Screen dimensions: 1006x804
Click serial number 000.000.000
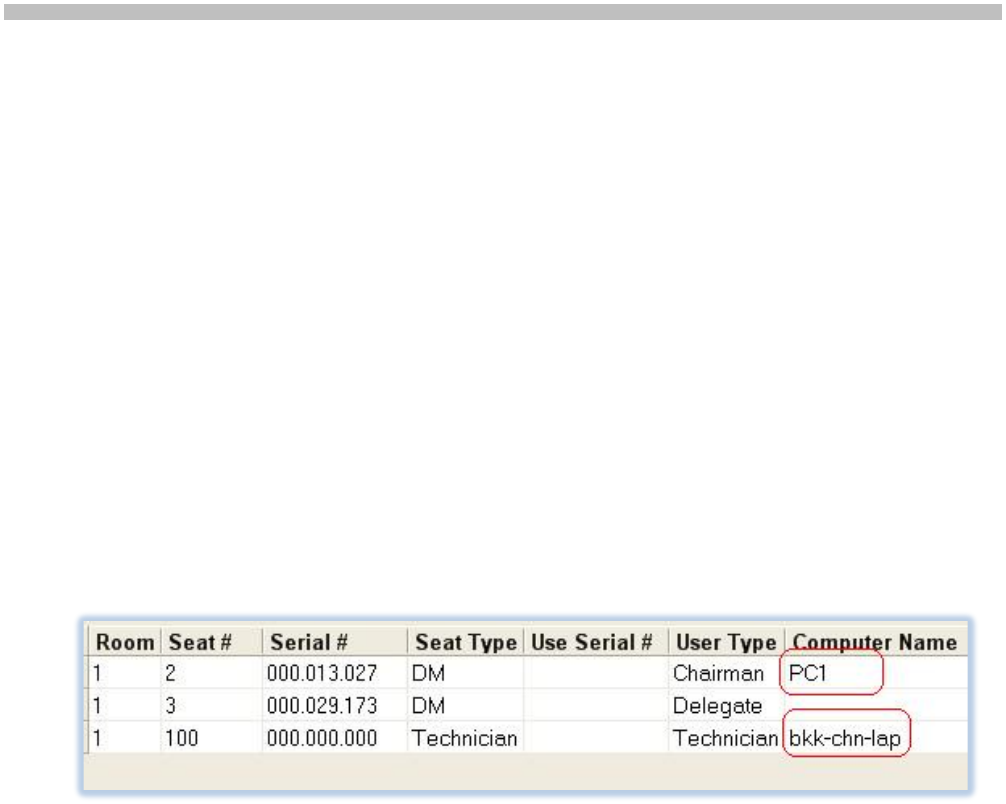[322, 739]
